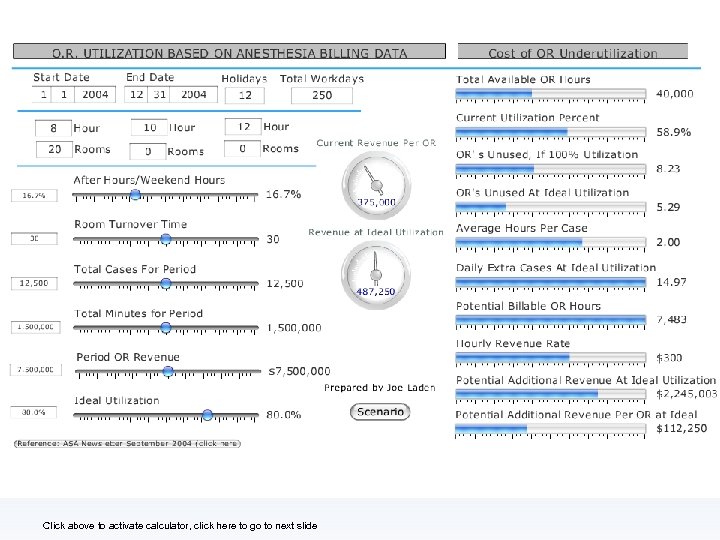The height and width of the screenshot is (540, 720).
Task: Click the Average Hours Per Case bar
Action: click(551, 243)
